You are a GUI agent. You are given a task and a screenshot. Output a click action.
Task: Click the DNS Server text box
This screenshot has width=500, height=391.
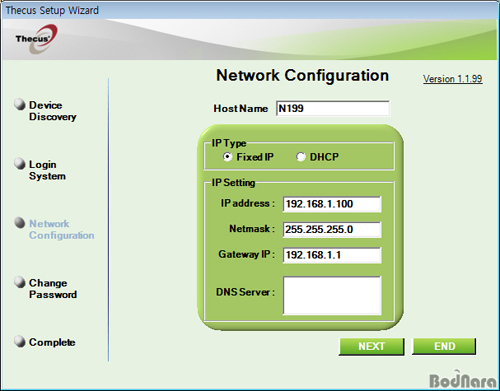click(x=332, y=295)
